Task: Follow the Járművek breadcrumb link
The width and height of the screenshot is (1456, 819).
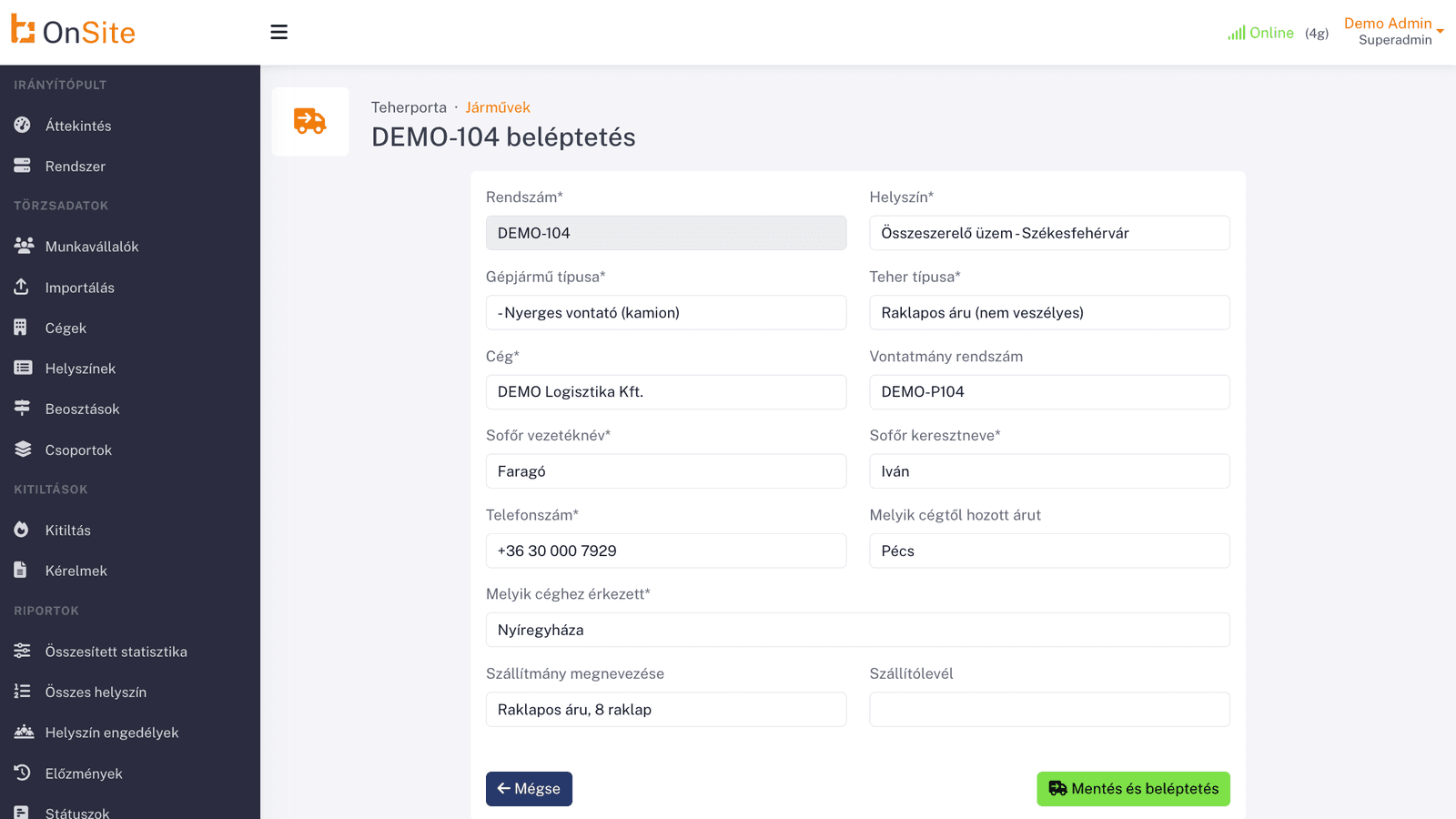Action: [498, 107]
